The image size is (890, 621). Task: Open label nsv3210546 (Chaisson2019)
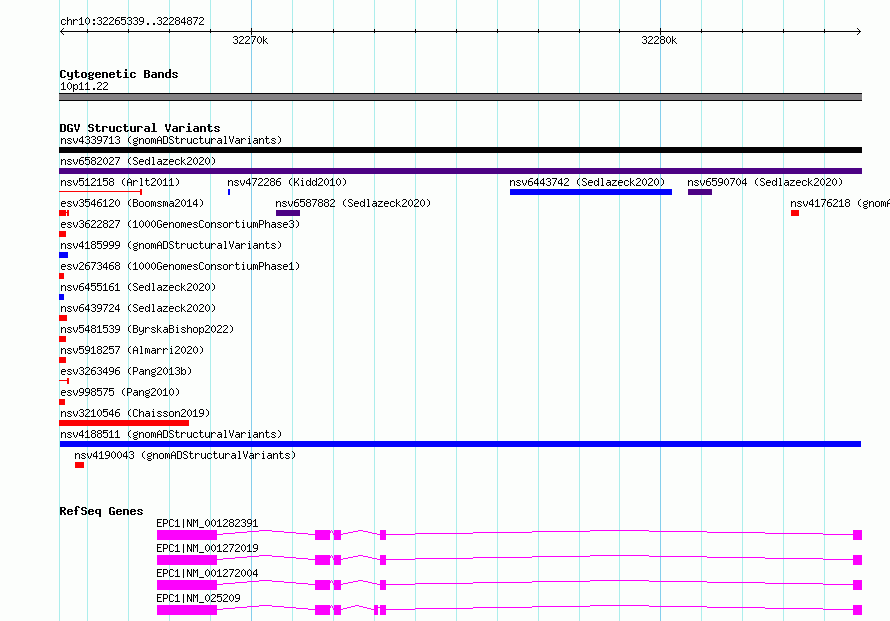[135, 413]
